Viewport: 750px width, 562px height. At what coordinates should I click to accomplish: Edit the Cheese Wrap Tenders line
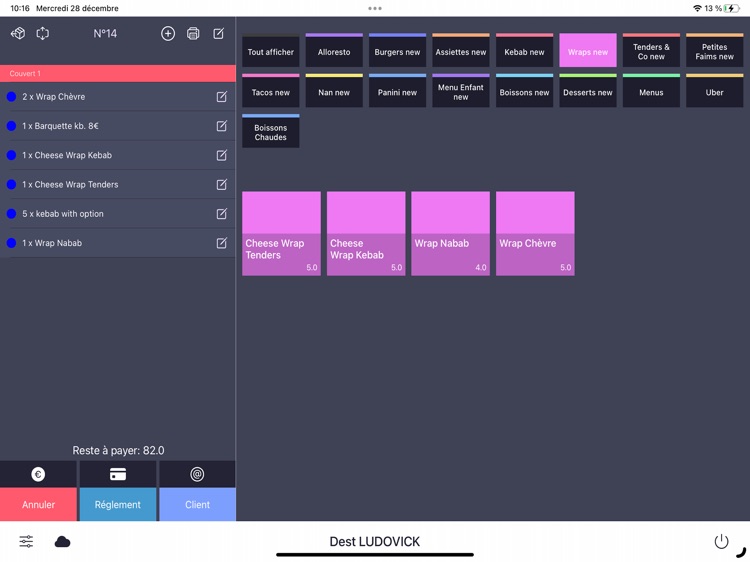coord(221,184)
